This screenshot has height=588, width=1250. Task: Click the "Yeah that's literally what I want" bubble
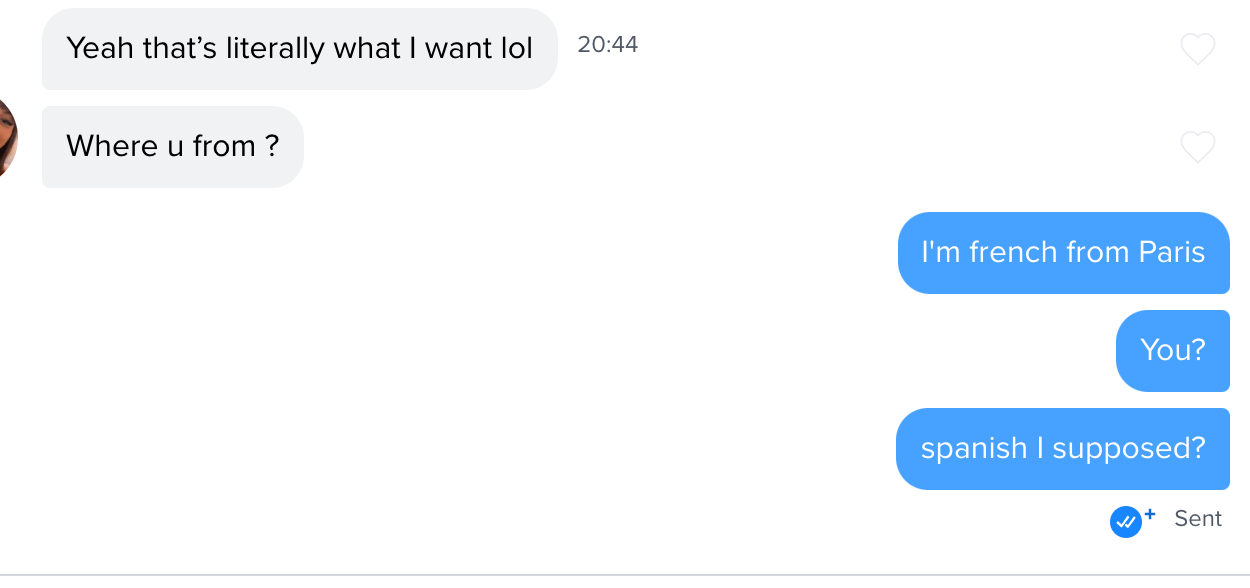299,49
